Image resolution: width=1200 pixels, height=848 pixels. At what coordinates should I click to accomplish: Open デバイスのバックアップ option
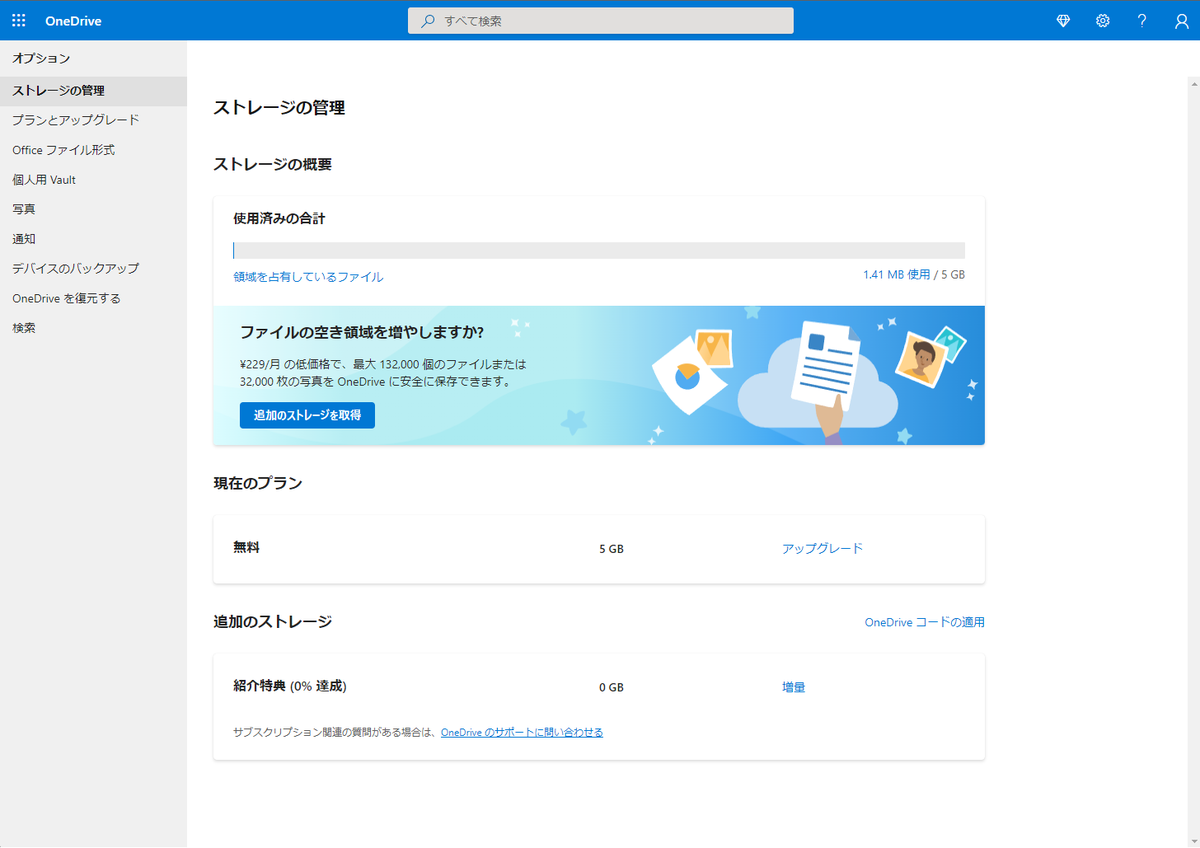point(93,269)
